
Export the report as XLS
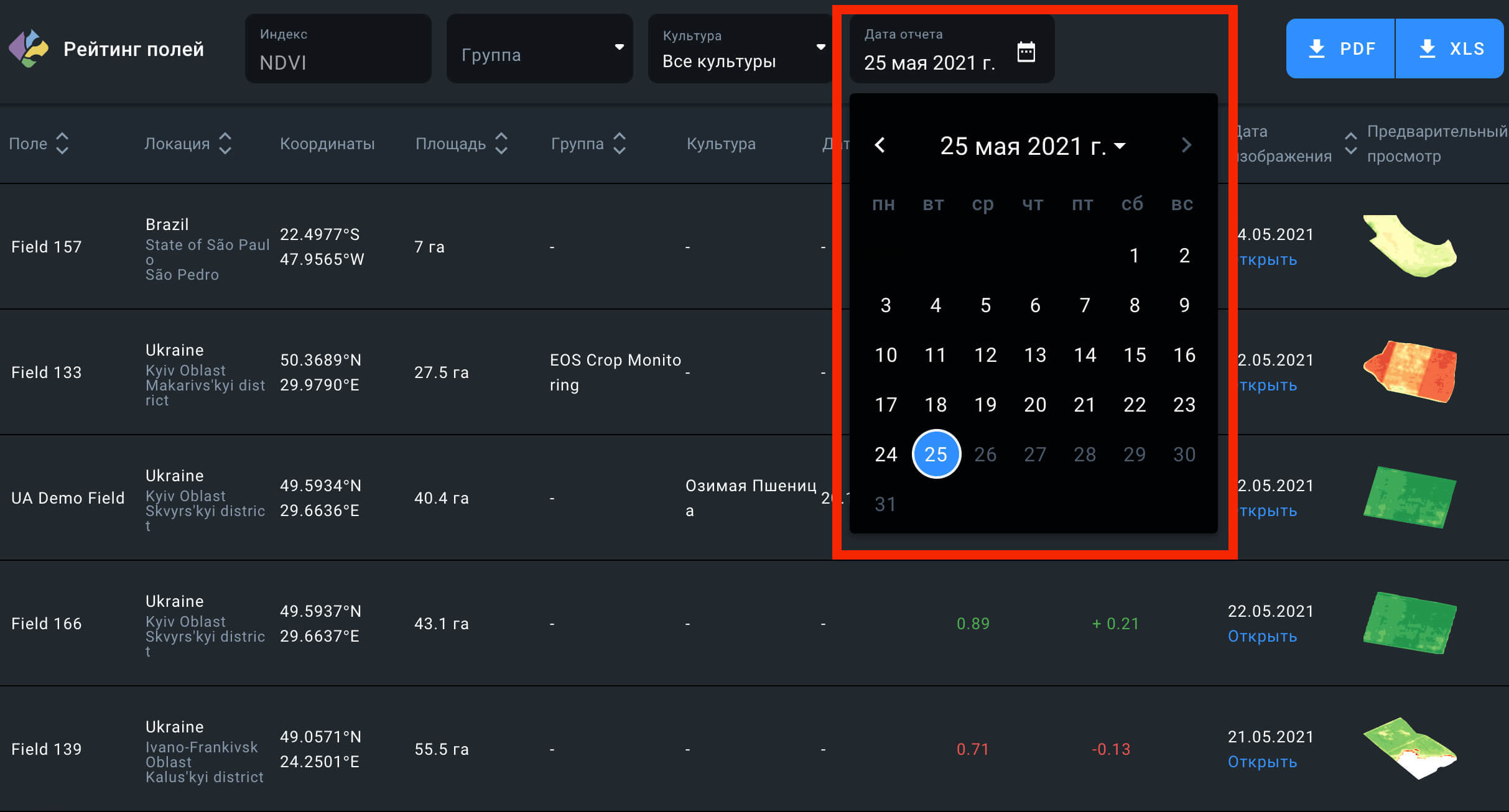(x=1450, y=48)
